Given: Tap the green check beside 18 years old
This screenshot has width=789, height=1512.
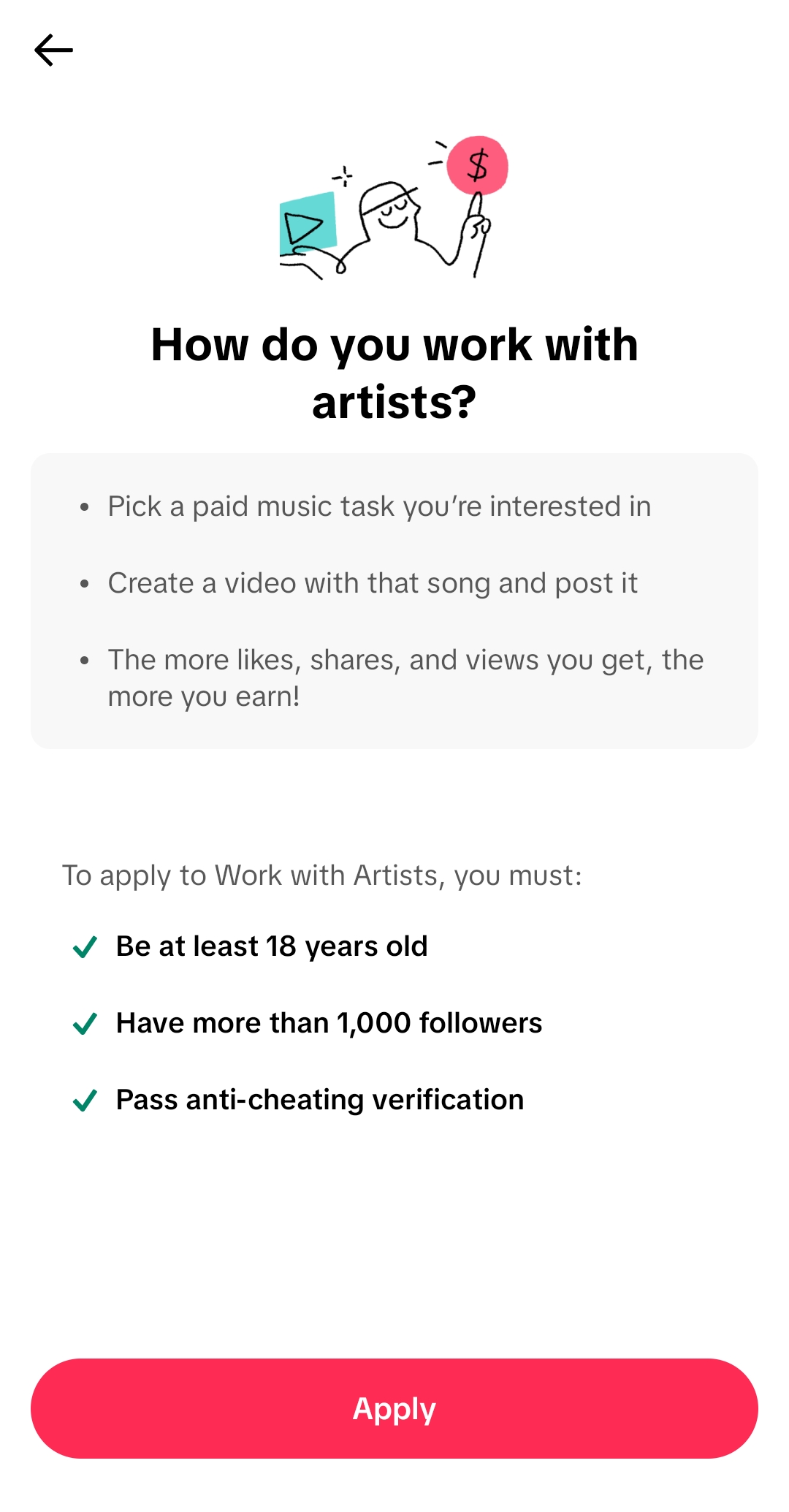Looking at the screenshot, I should [x=85, y=947].
